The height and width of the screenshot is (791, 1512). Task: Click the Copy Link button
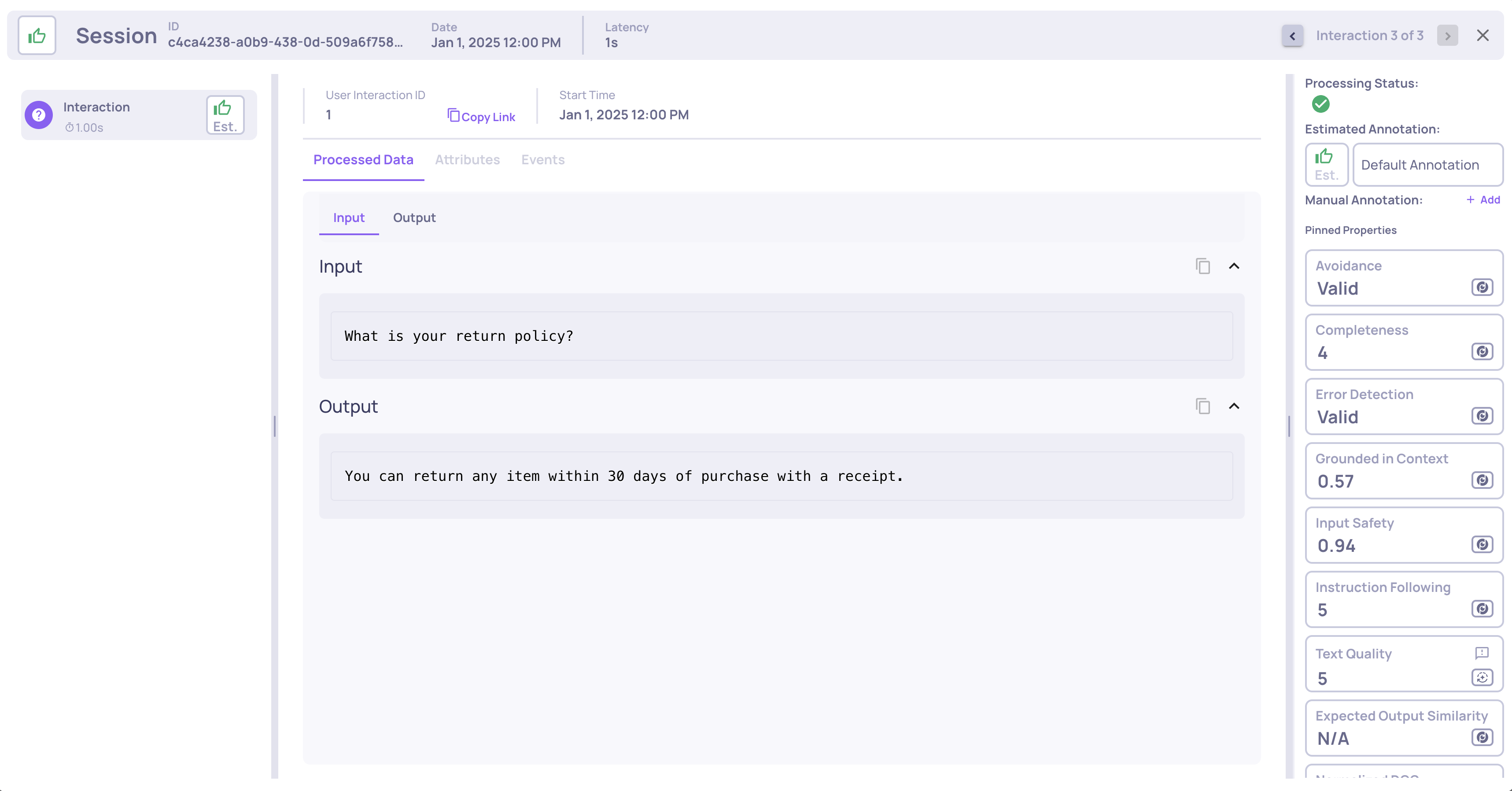click(481, 116)
